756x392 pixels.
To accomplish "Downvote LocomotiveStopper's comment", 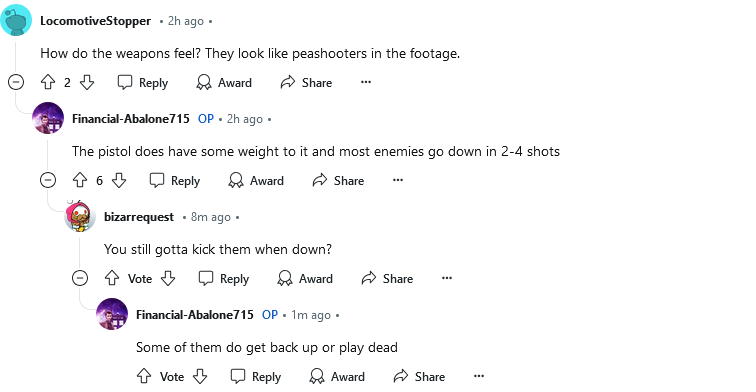I will (87, 82).
